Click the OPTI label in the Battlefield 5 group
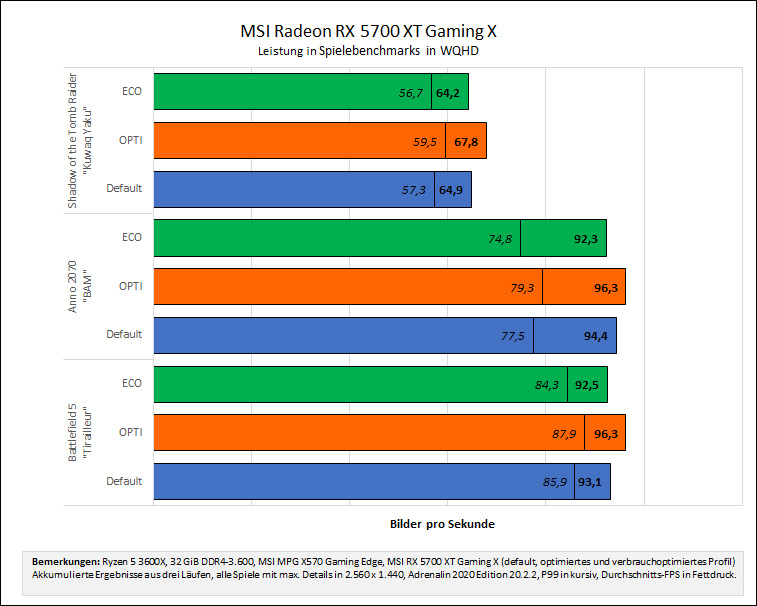The width and height of the screenshot is (757, 606). point(131,432)
